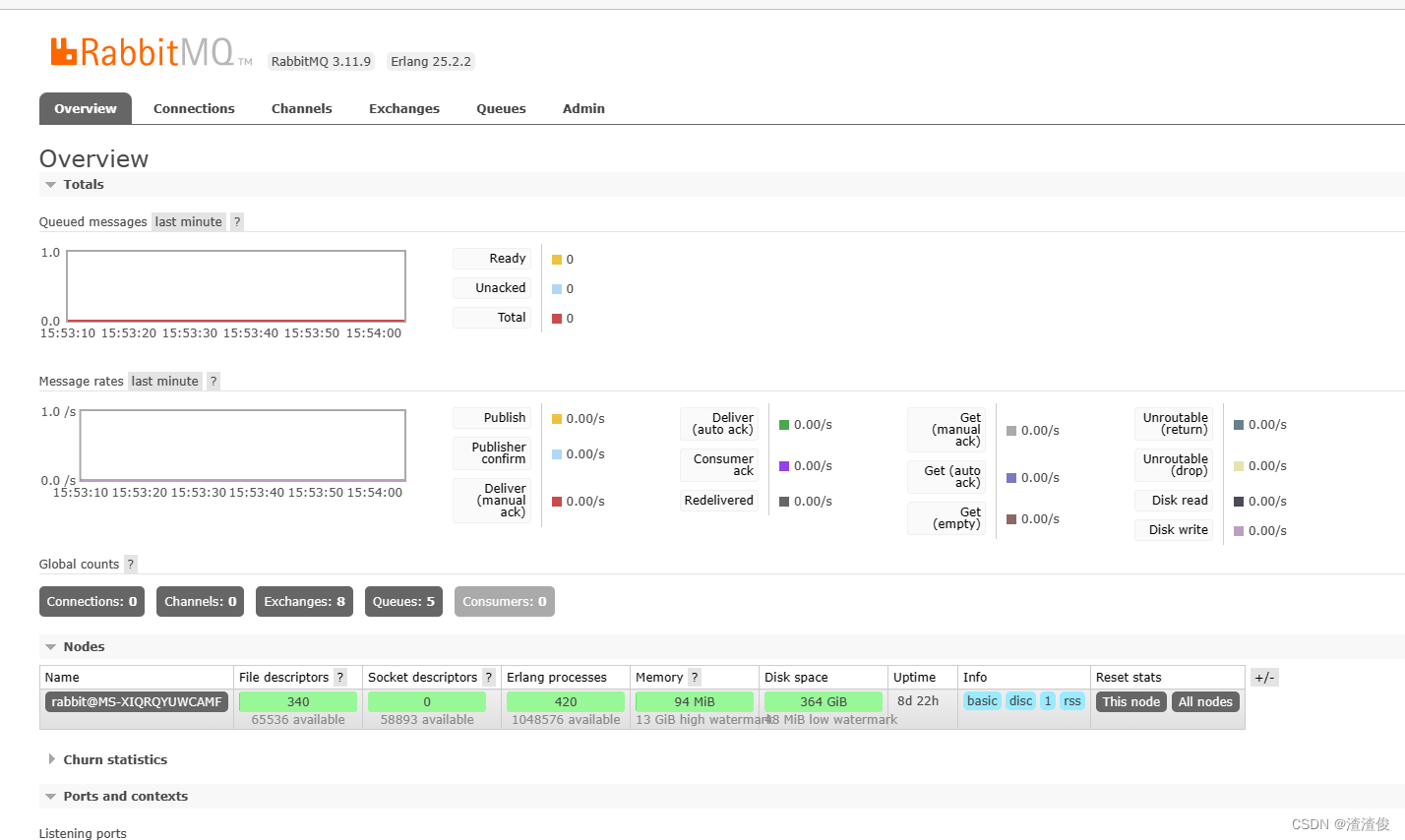Toggle node columns with +/- button

click(1264, 678)
